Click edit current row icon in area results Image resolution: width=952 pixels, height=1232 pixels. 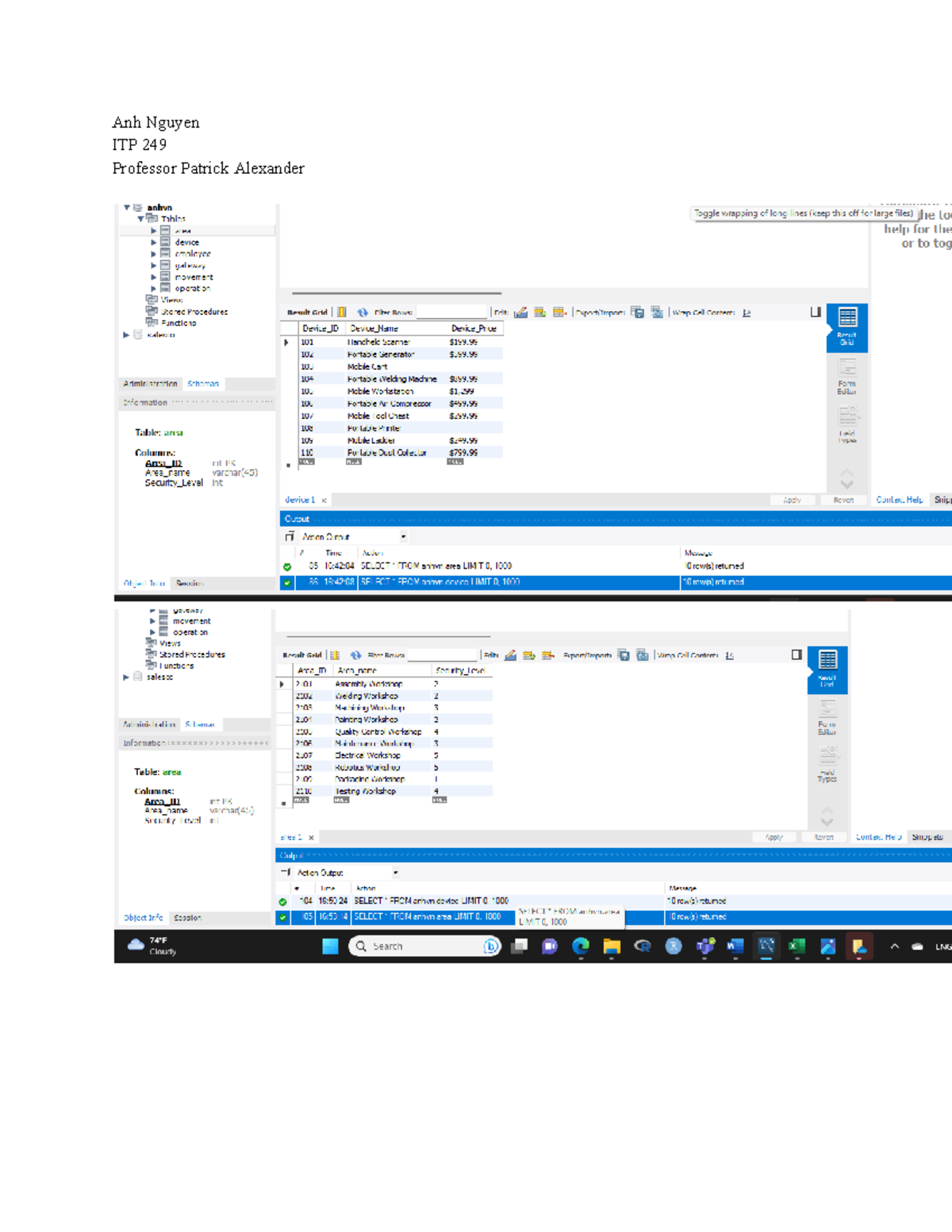coord(510,655)
